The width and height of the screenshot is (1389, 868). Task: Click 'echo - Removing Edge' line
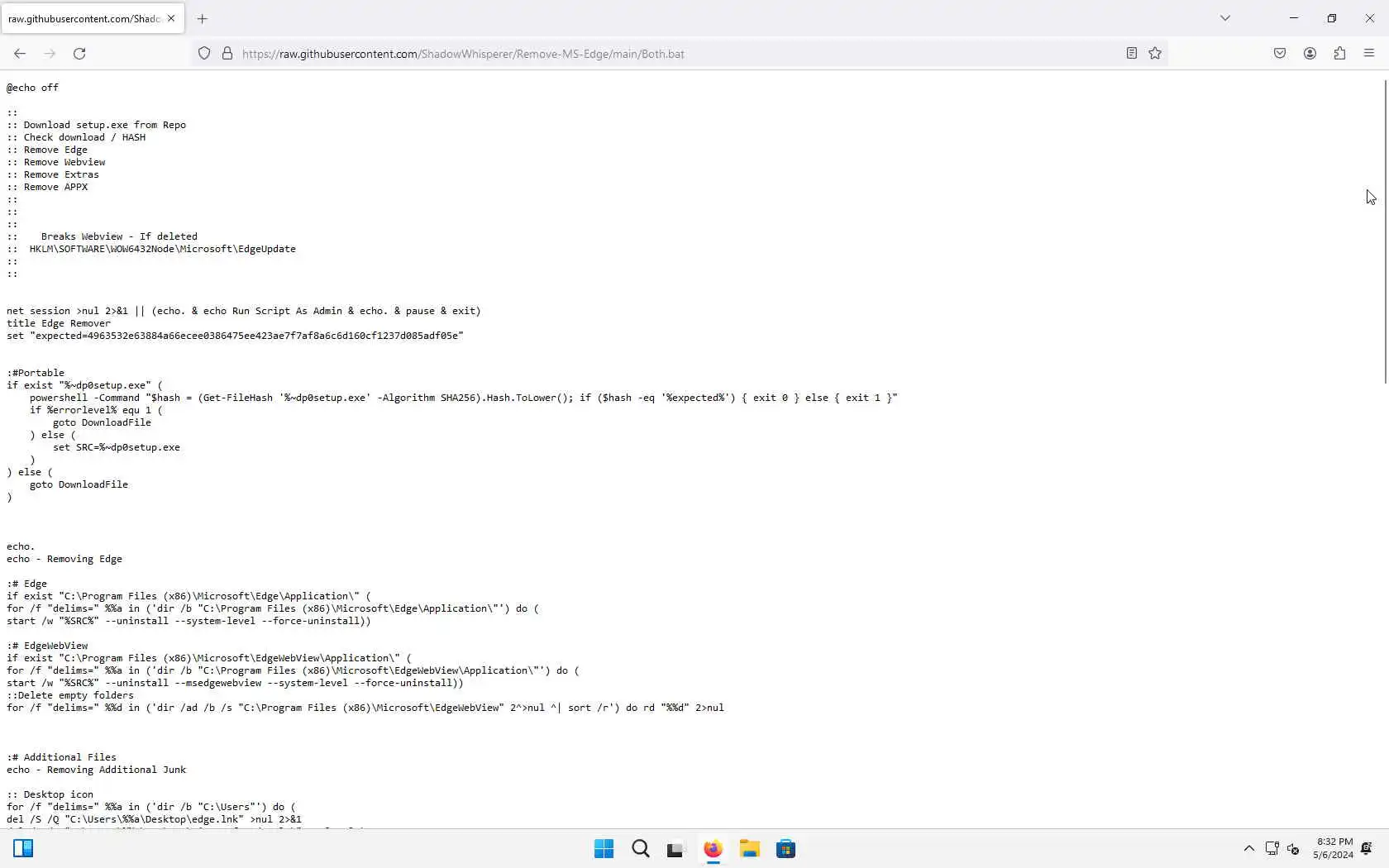tap(64, 559)
